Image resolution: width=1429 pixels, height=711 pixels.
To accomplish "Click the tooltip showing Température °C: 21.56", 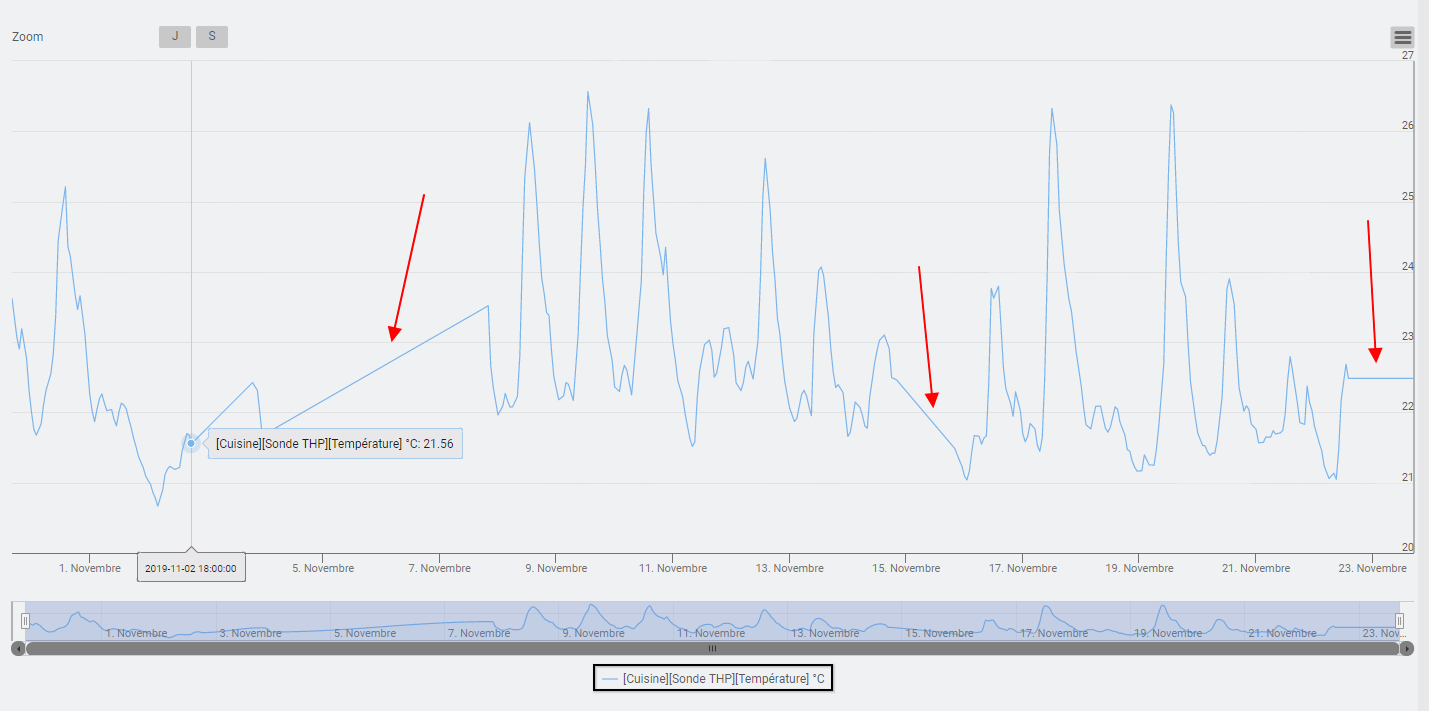I will pos(335,443).
